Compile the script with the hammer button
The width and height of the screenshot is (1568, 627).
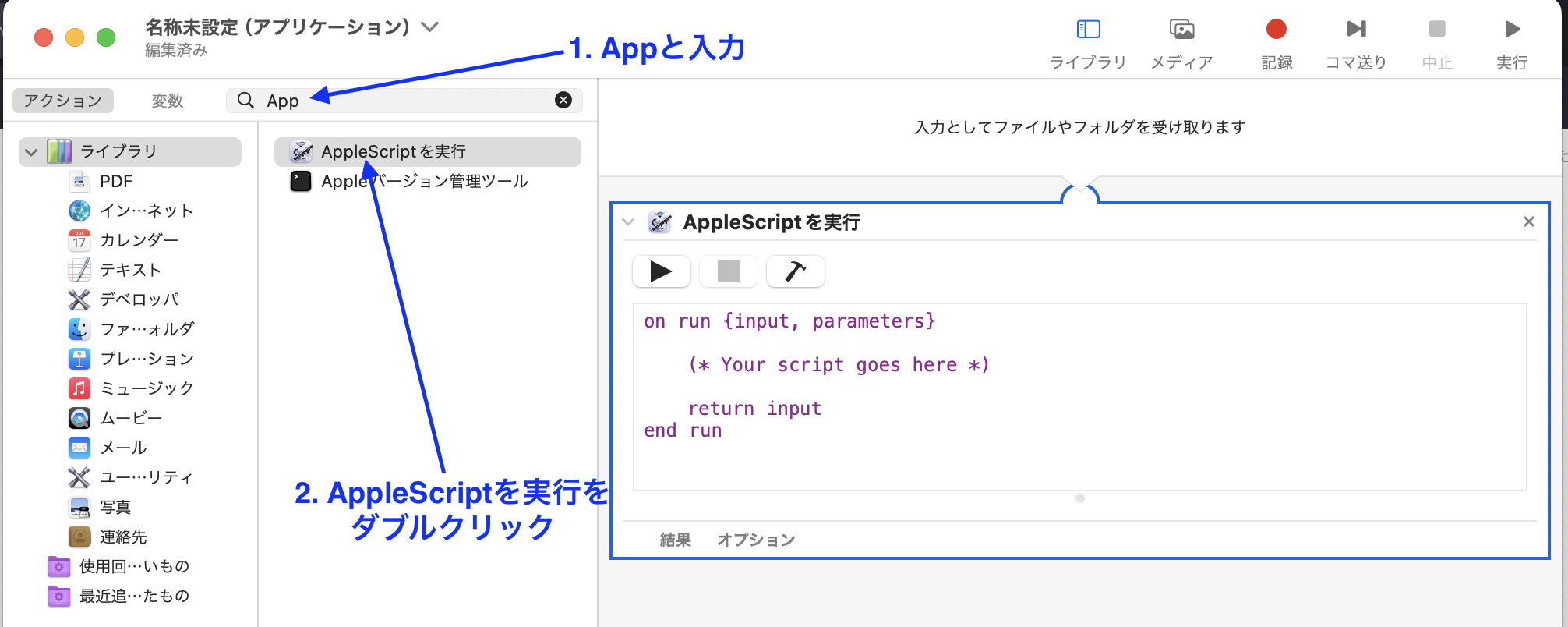(x=795, y=271)
